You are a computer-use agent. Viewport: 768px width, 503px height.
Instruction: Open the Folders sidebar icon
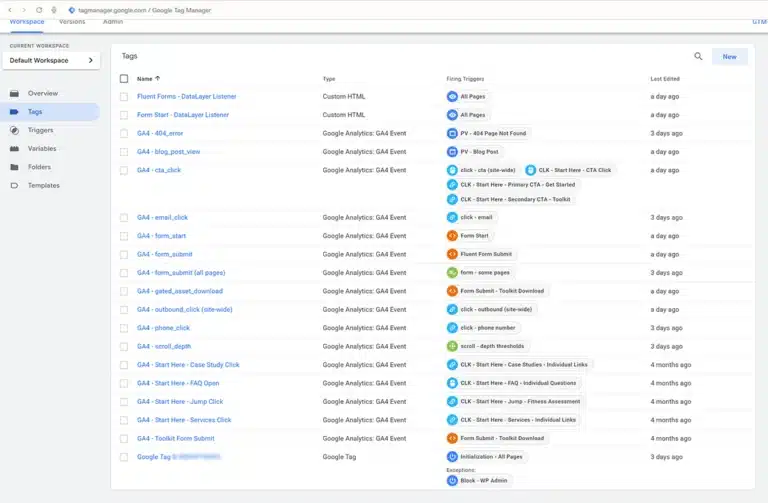pyautogui.click(x=14, y=167)
